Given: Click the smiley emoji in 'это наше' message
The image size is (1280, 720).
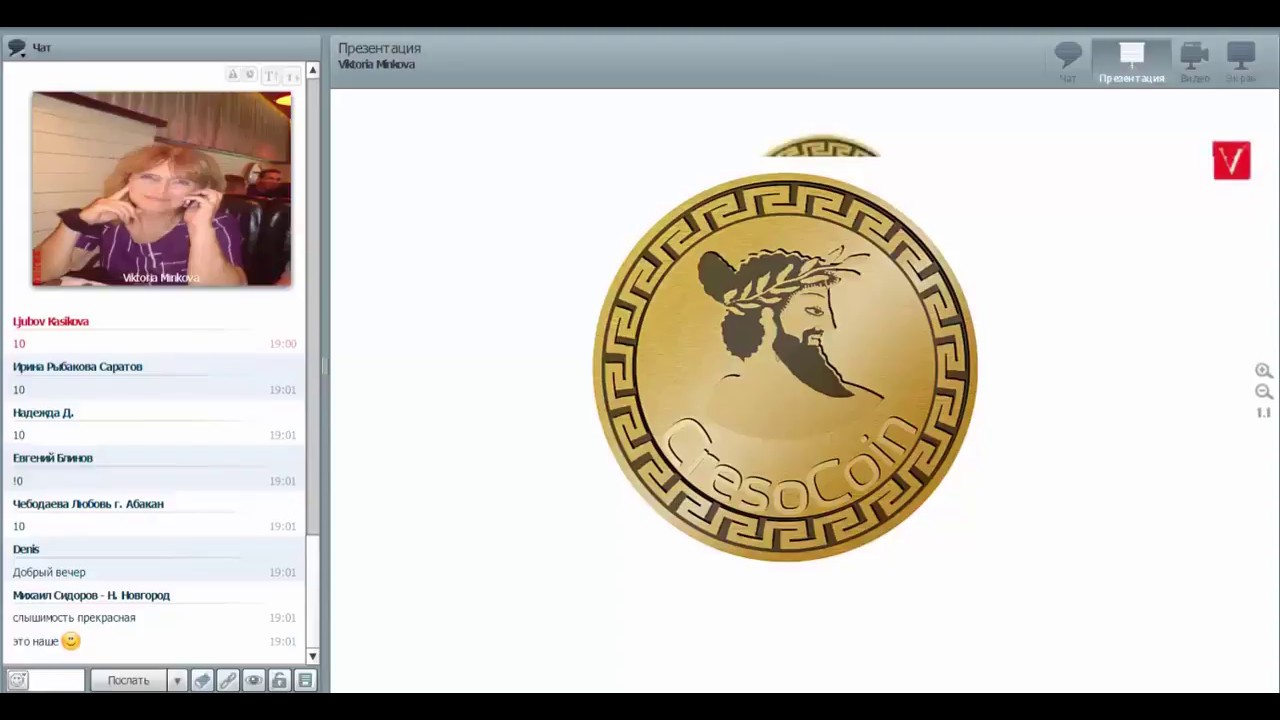Looking at the screenshot, I should (x=70, y=641).
